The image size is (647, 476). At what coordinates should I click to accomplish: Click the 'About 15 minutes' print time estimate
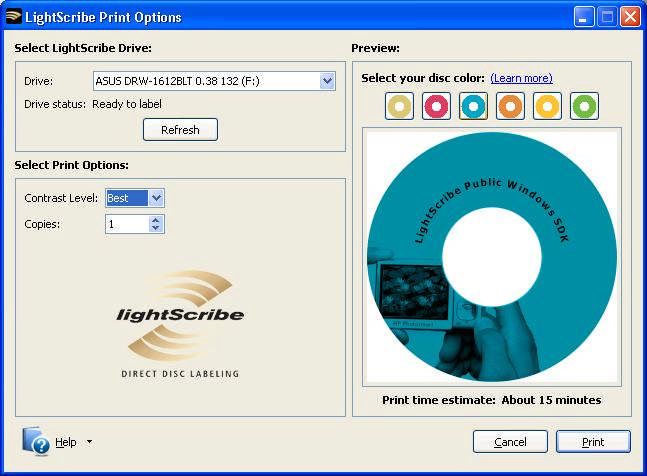coord(551,400)
